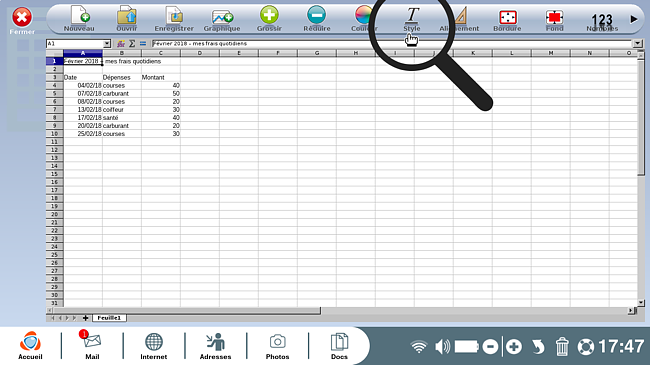Enlarge text with the Grossir button
This screenshot has width=650, height=365.
pyautogui.click(x=269, y=19)
